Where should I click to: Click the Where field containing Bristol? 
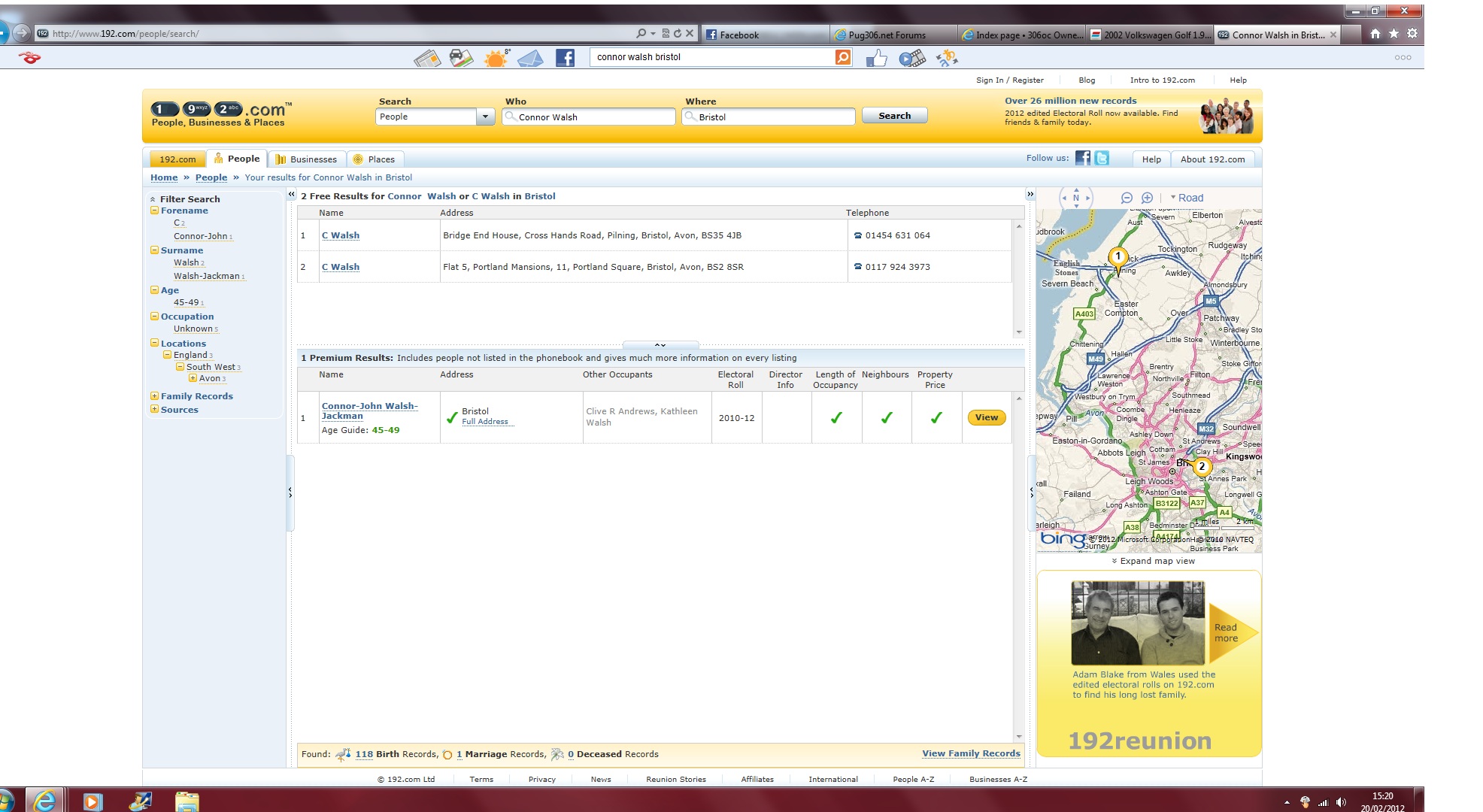tap(769, 117)
